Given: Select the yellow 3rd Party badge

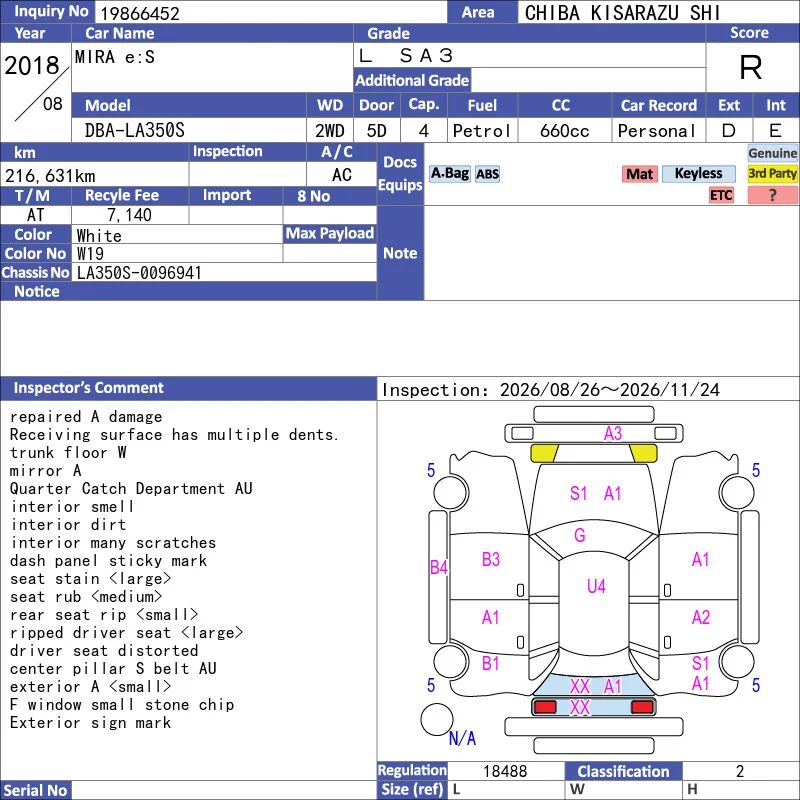Looking at the screenshot, I should click(772, 174).
